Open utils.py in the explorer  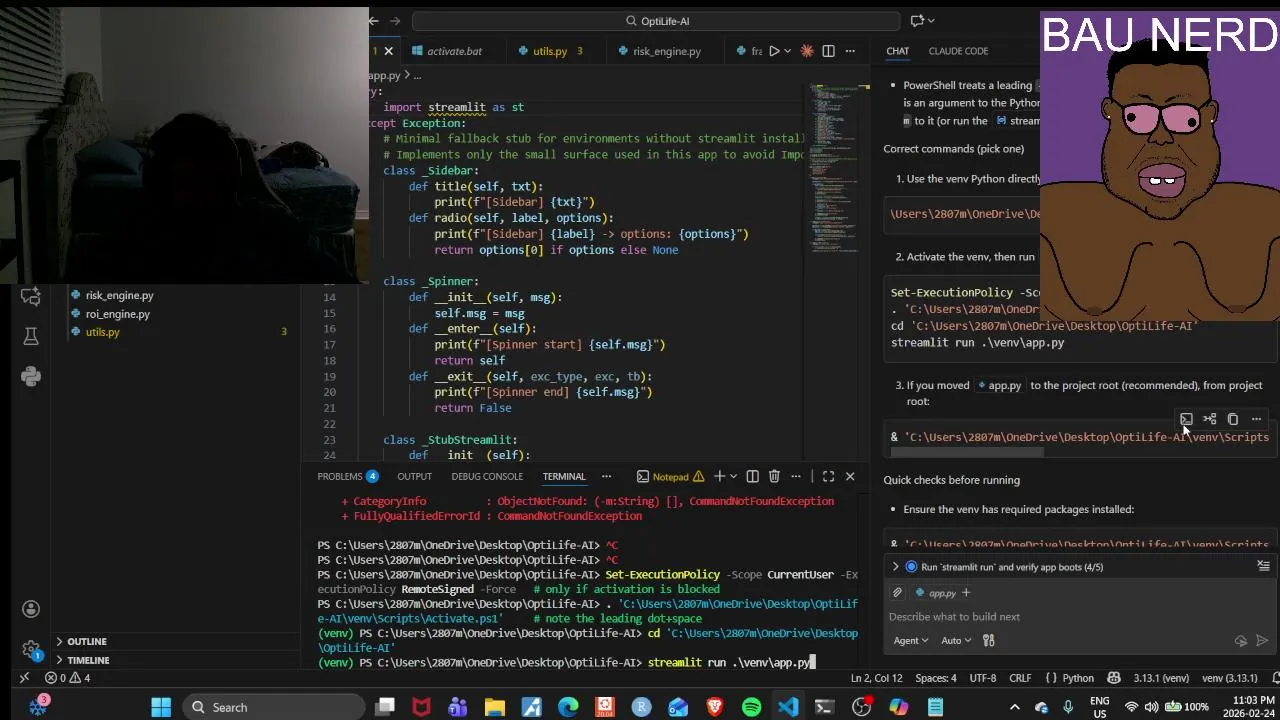(102, 332)
